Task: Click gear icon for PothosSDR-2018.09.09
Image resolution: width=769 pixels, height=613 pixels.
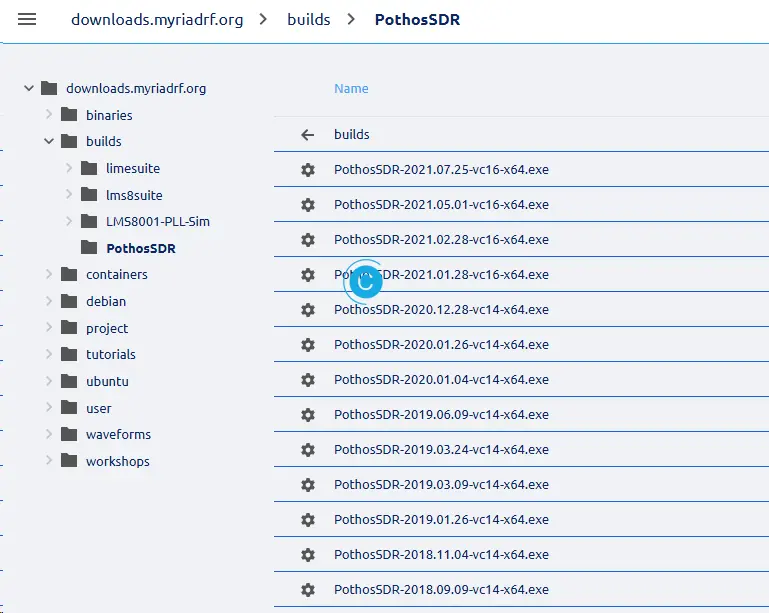Action: (308, 589)
